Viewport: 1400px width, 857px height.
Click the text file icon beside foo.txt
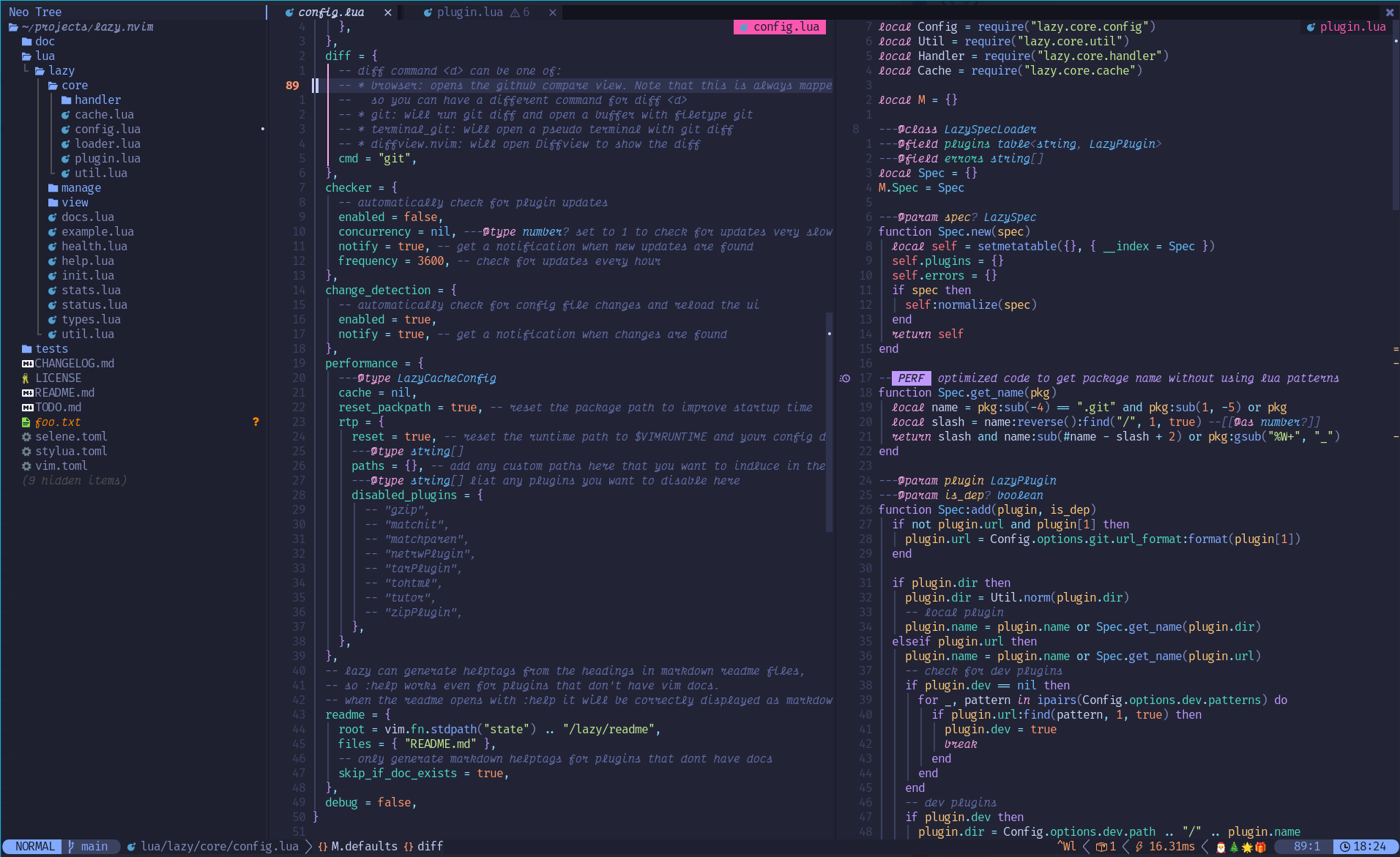click(x=26, y=422)
